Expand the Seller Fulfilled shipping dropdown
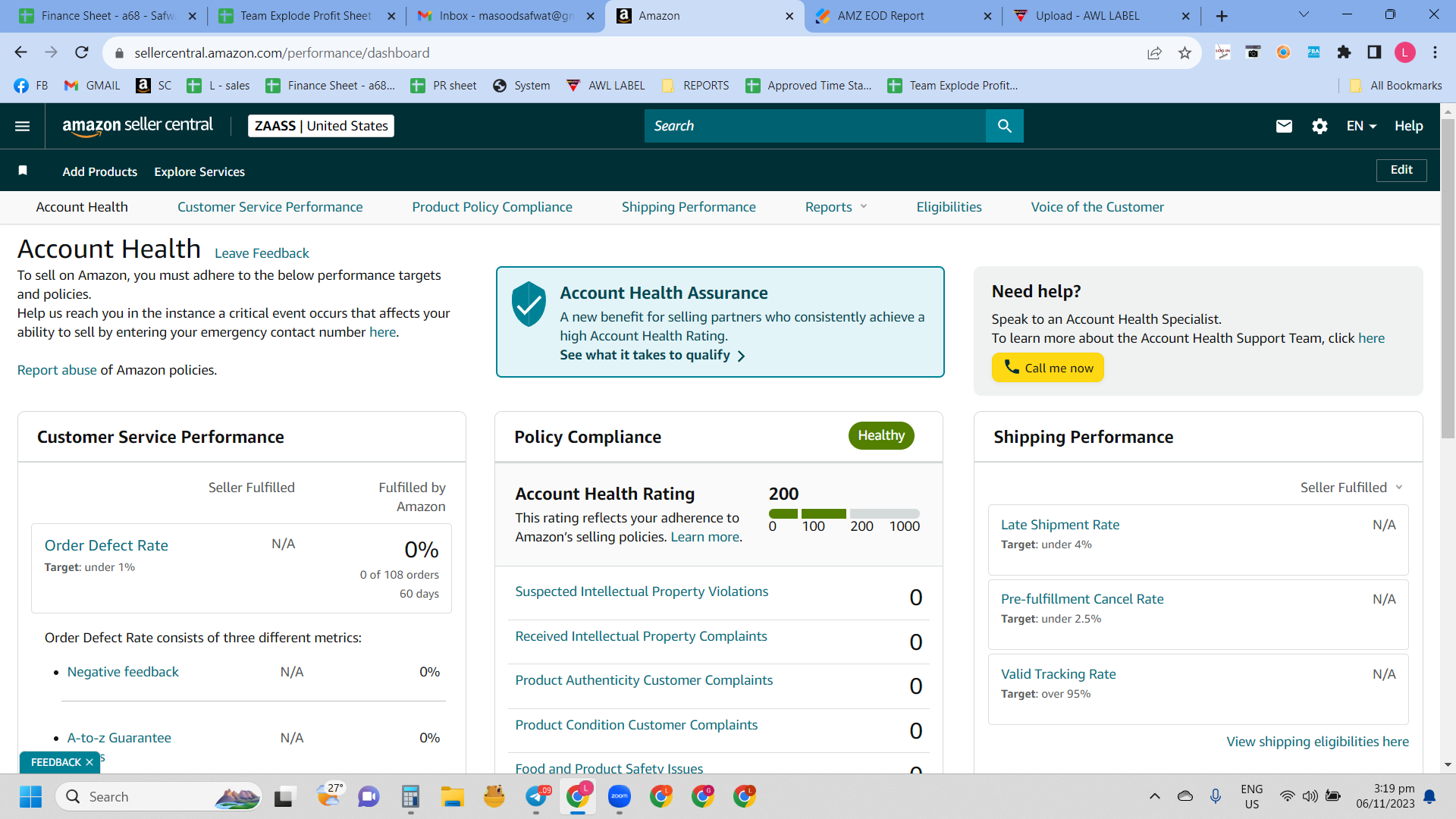Image resolution: width=1456 pixels, height=819 pixels. (1351, 488)
